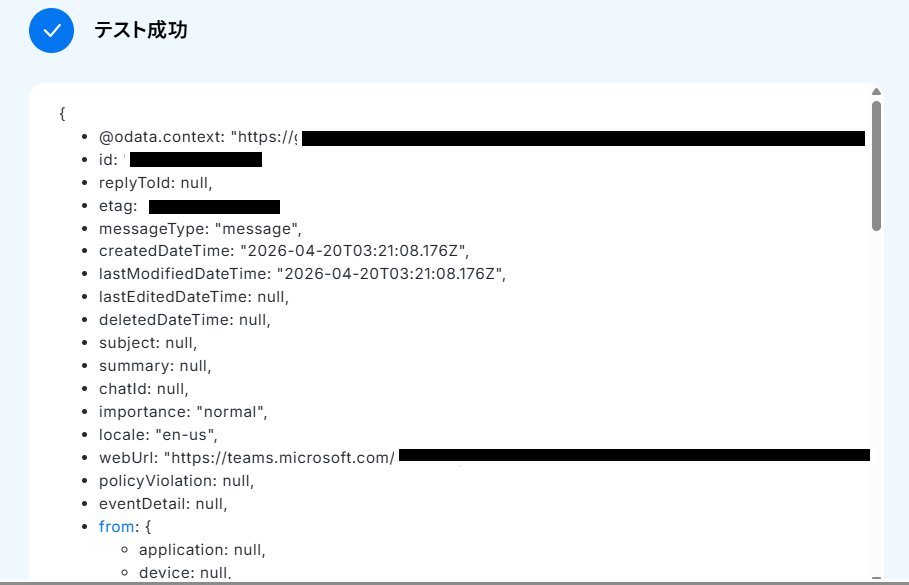
Task: Collapse the blue "from" object key
Action: [115, 527]
